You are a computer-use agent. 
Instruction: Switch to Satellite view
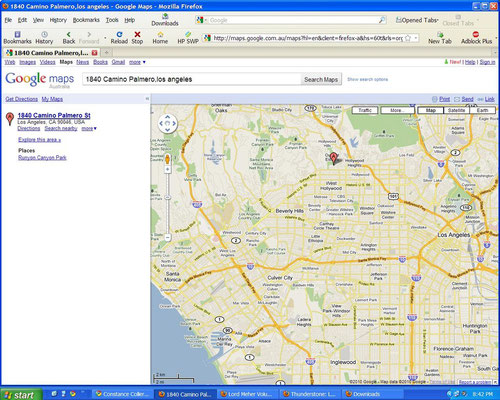pyautogui.click(x=457, y=110)
